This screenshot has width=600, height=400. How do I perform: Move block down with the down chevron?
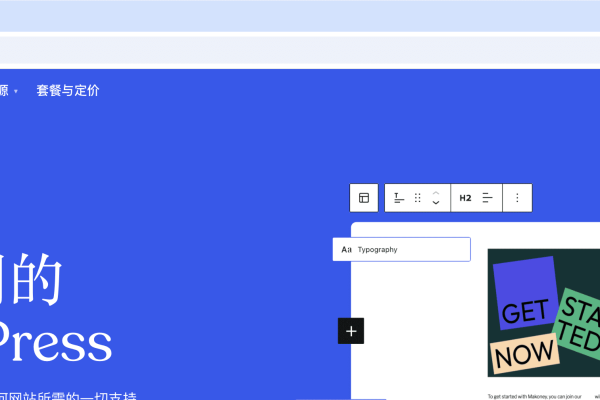click(436, 204)
